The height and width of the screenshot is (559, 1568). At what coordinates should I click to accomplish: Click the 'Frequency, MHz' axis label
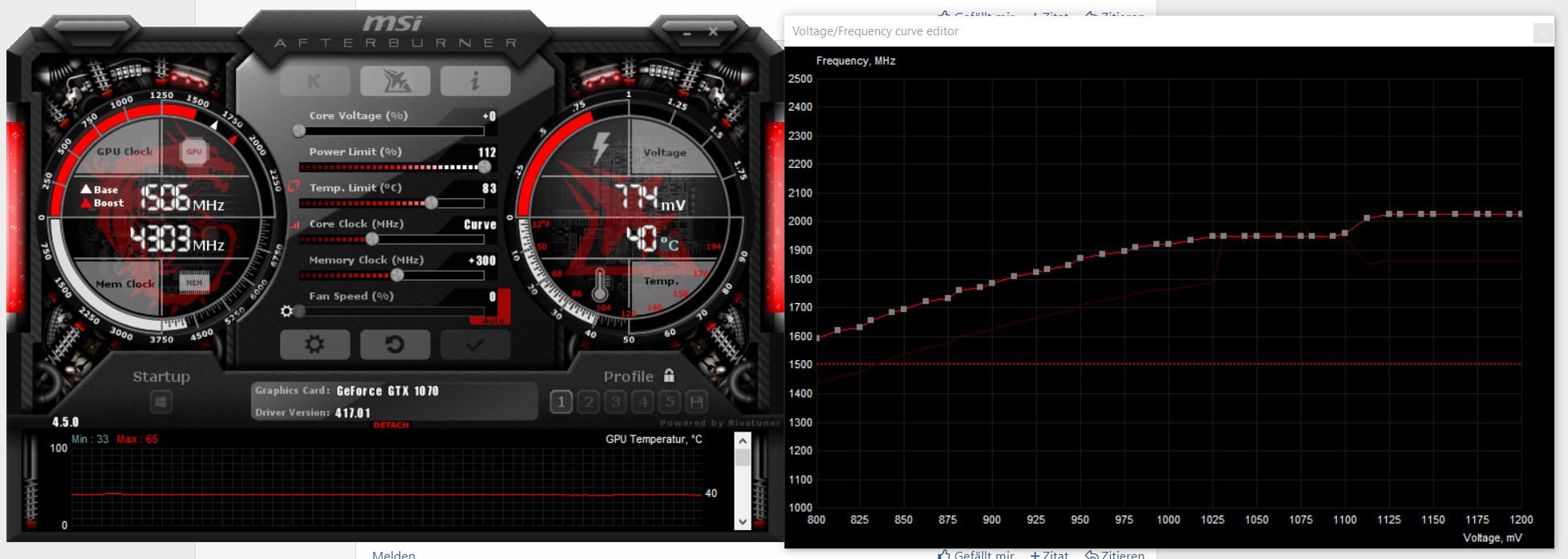[x=856, y=61]
